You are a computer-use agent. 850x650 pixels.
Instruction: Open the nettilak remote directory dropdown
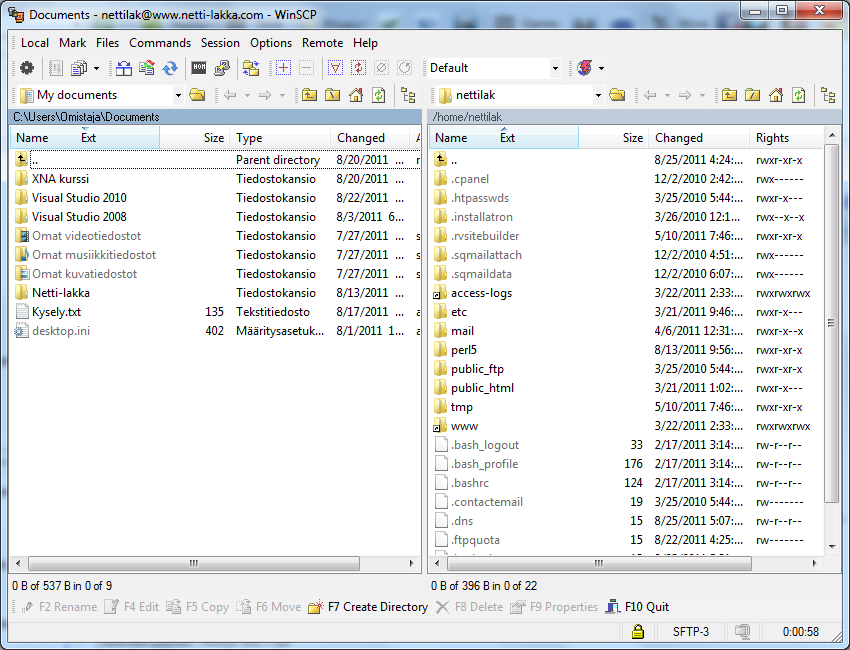point(598,96)
